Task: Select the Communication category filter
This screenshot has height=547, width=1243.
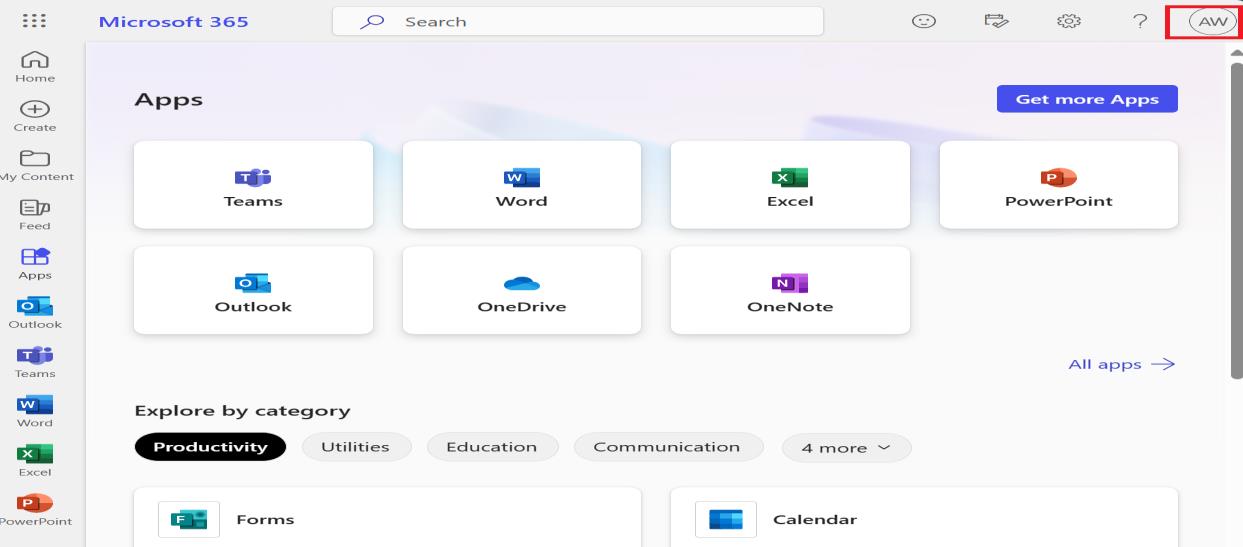Action: [x=667, y=447]
